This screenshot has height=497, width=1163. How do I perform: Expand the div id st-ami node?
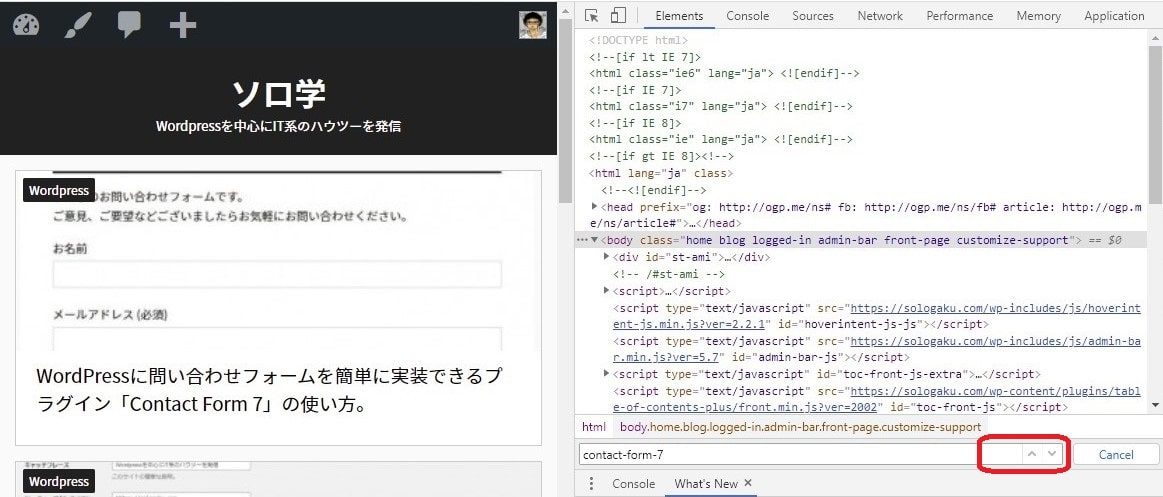click(607, 257)
